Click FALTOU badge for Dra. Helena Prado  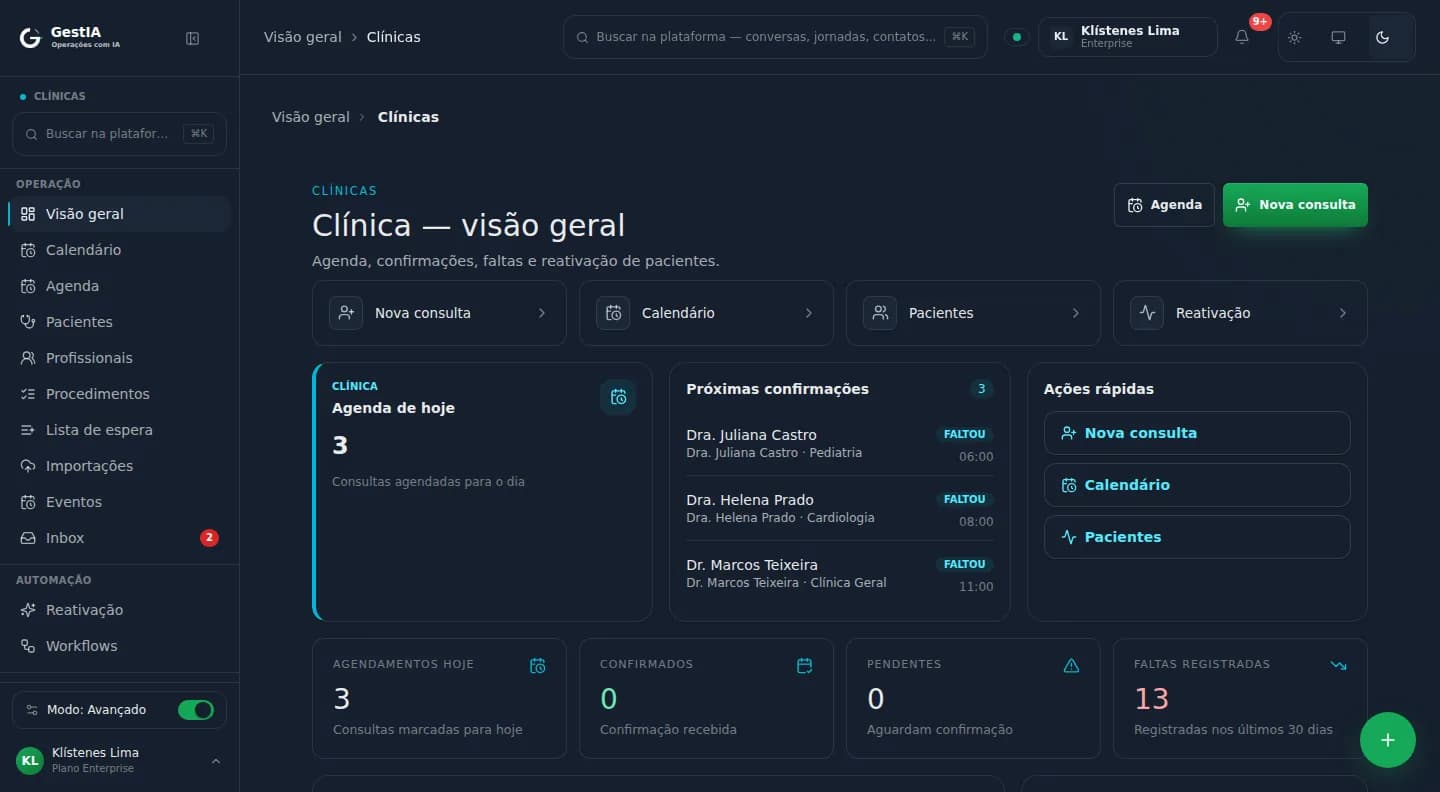pyautogui.click(x=965, y=499)
